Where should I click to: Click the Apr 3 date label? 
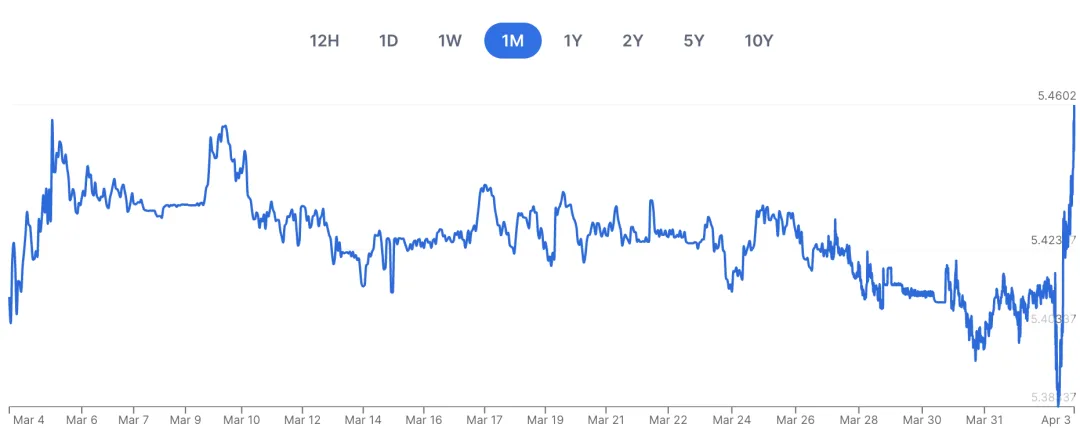click(1056, 420)
